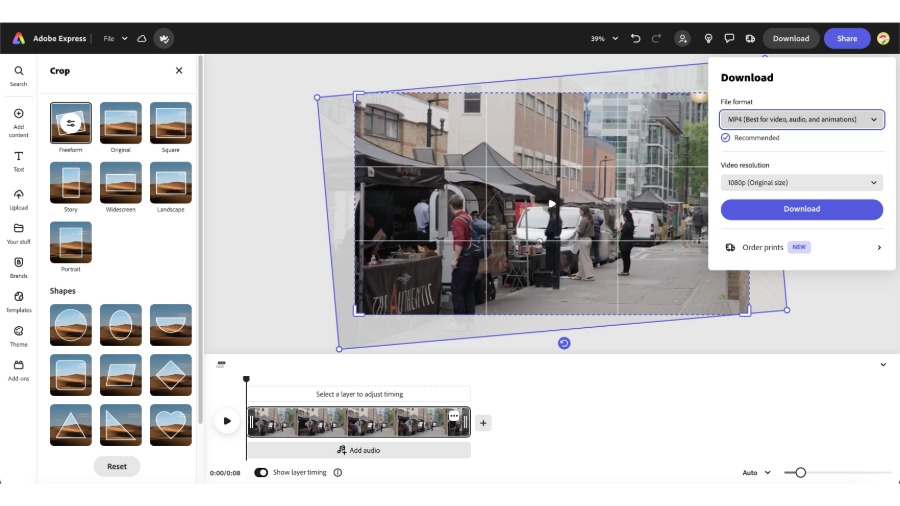Select the Portrait crop option

(x=71, y=242)
